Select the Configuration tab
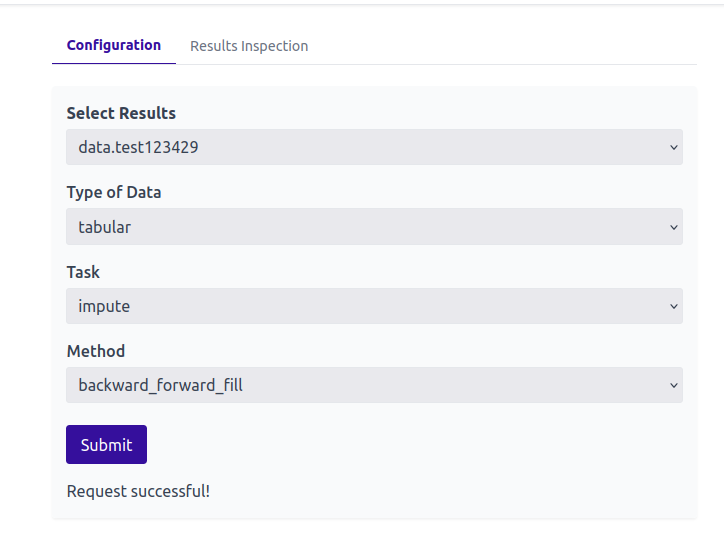The image size is (724, 537). pyautogui.click(x=114, y=45)
